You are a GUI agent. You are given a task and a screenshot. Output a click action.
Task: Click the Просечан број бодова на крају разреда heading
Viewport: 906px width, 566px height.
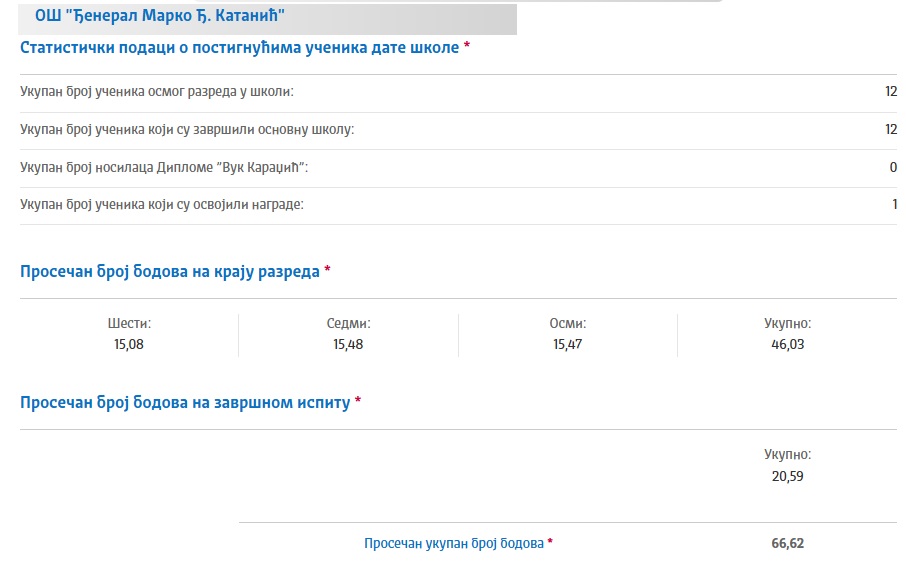[170, 271]
